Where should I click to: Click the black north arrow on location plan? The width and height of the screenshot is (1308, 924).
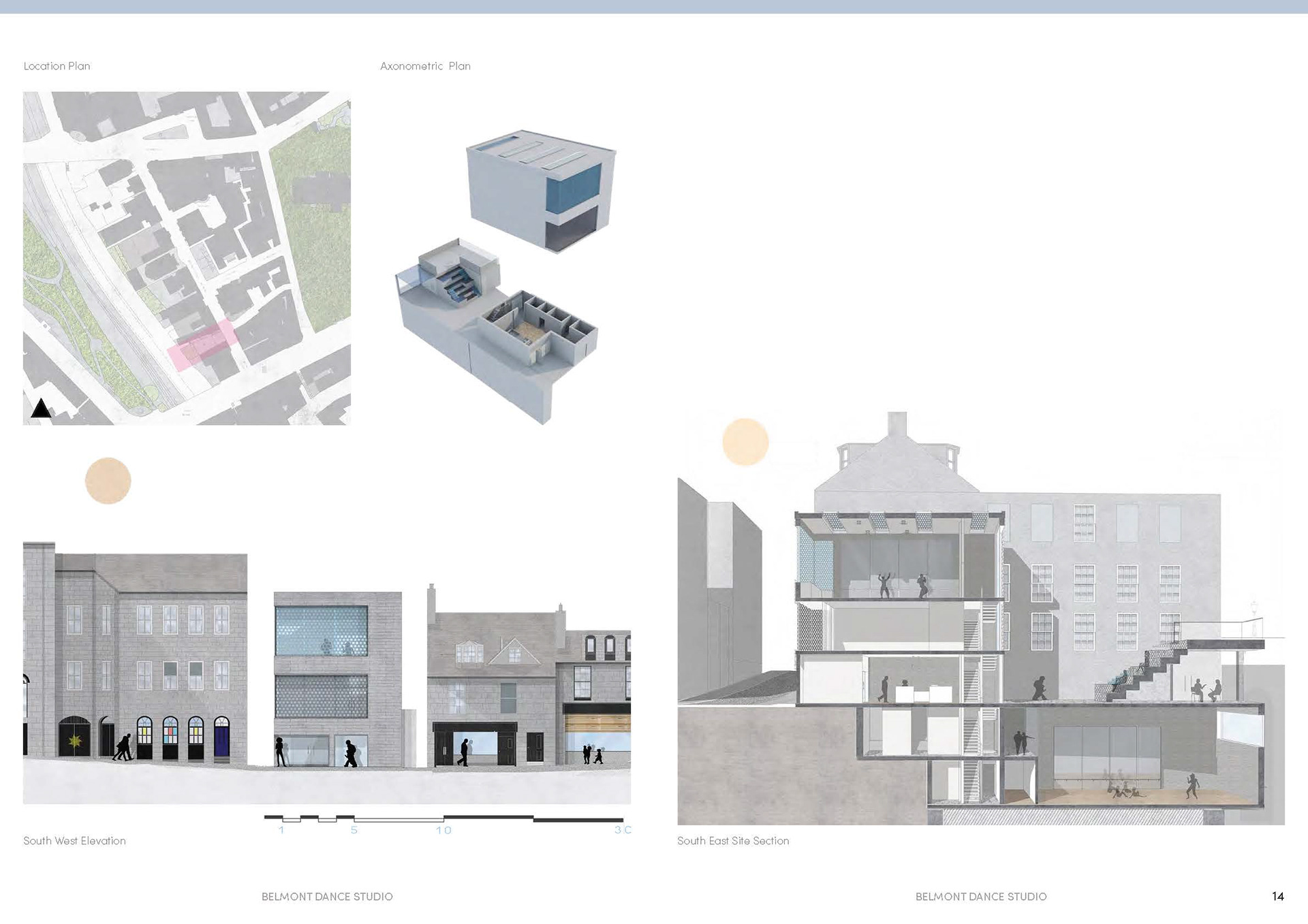41,408
